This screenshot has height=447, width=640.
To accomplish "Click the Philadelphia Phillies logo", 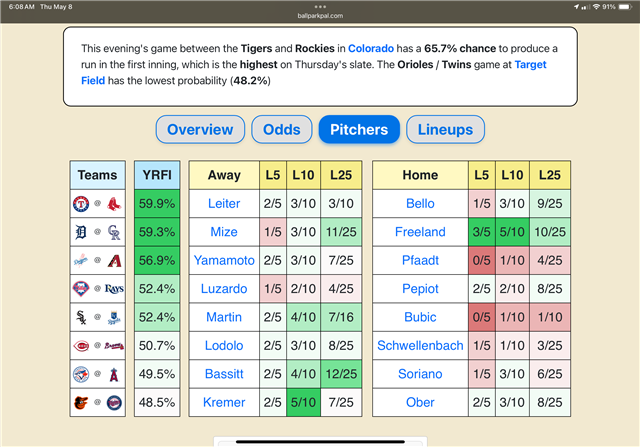I will pyautogui.click(x=81, y=289).
